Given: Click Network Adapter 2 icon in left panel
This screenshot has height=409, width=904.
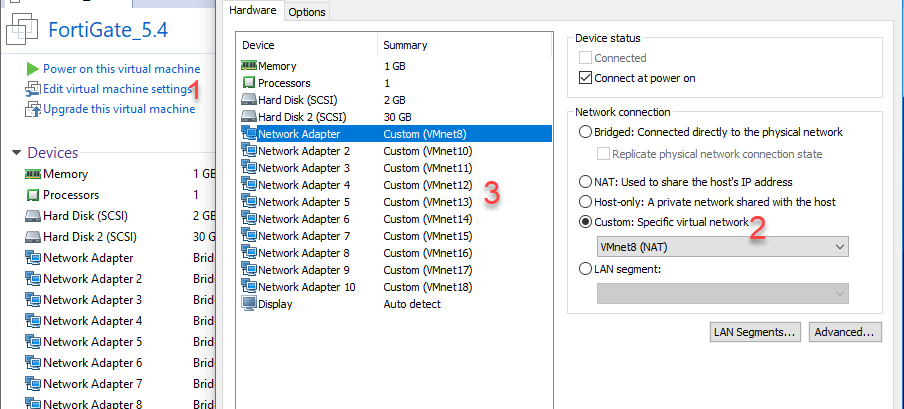Looking at the screenshot, I should point(32,279).
